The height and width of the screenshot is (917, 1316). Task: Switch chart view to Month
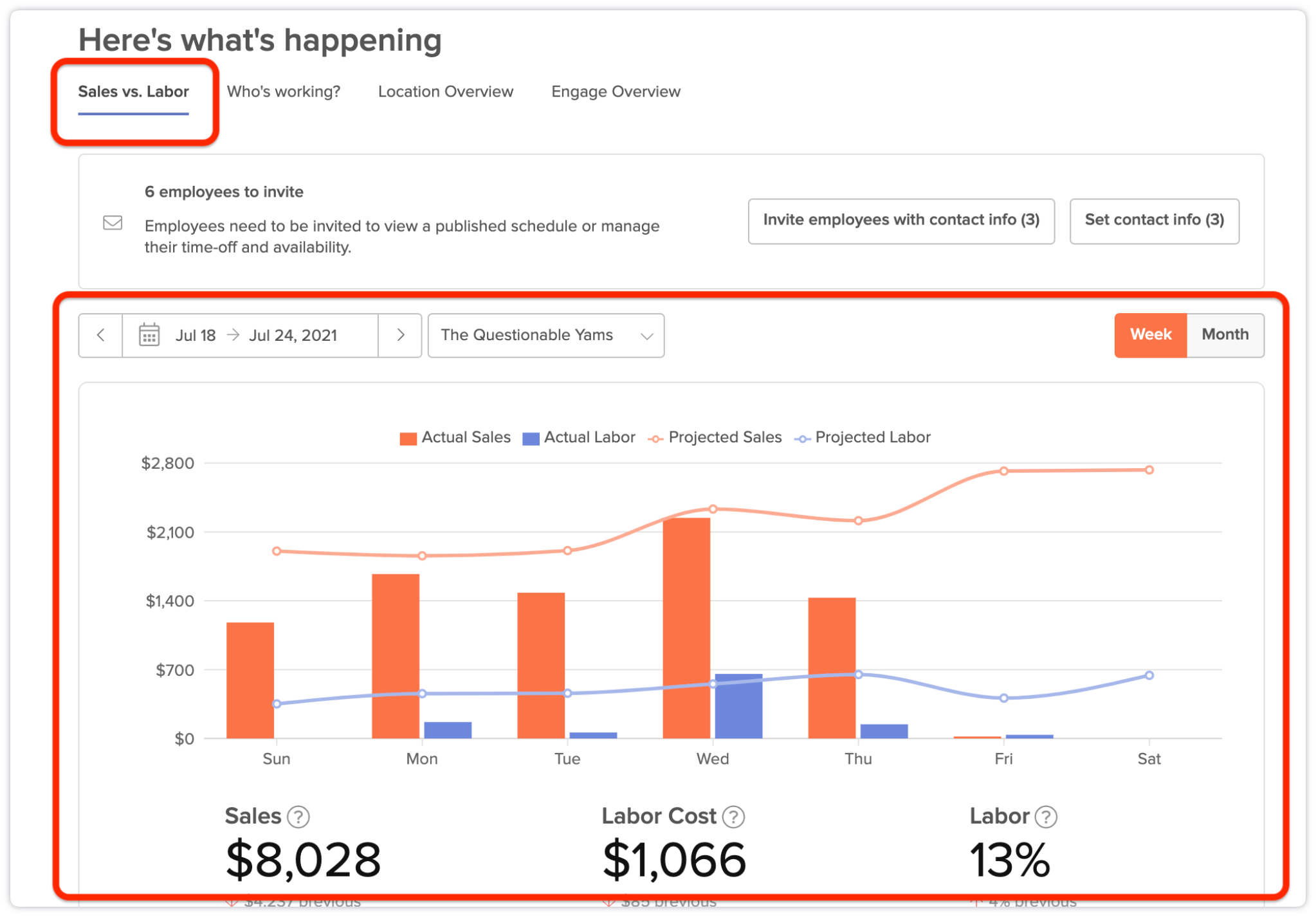1225,334
